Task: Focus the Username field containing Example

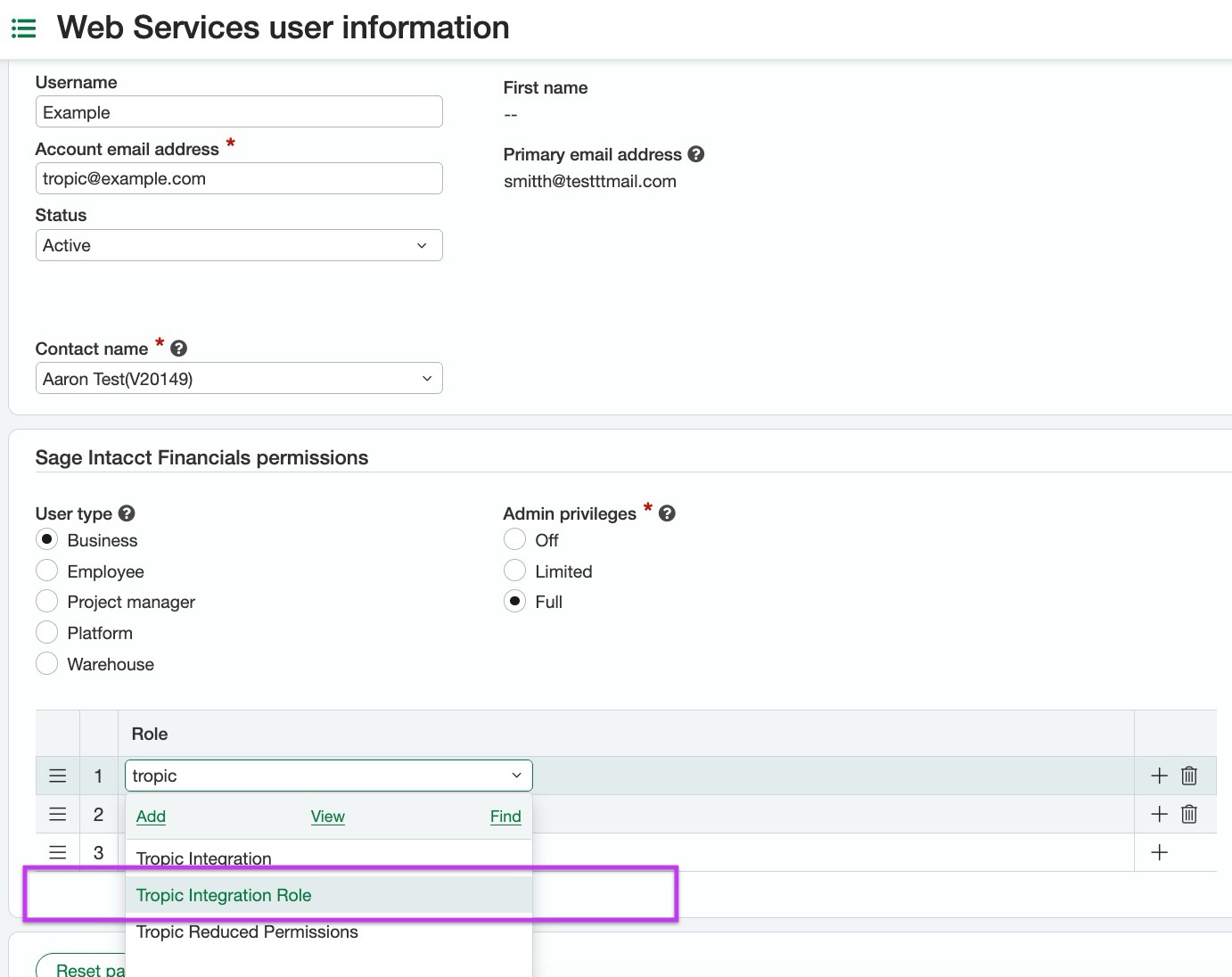Action: click(239, 111)
